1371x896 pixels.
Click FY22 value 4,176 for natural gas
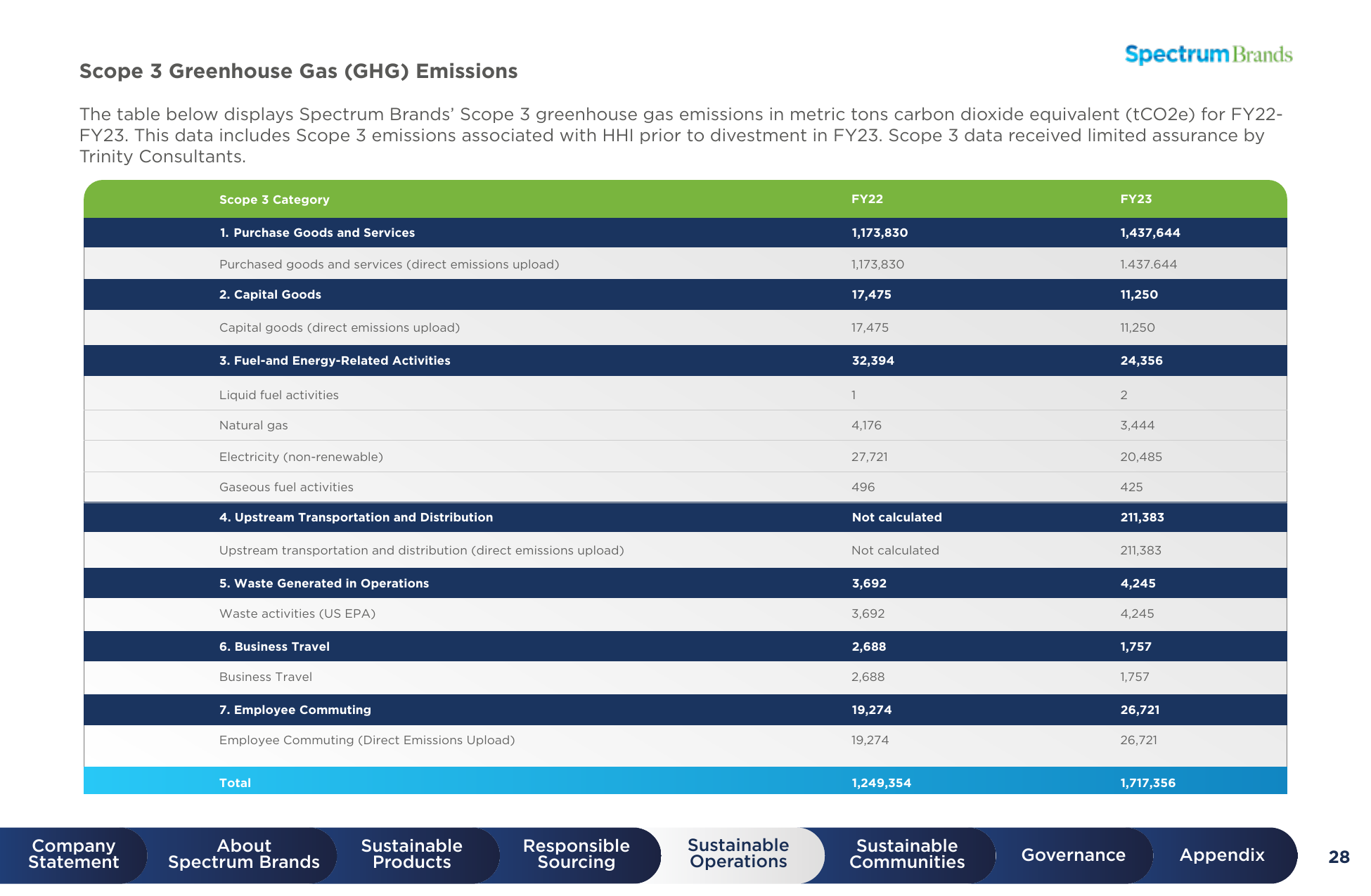coord(866,425)
